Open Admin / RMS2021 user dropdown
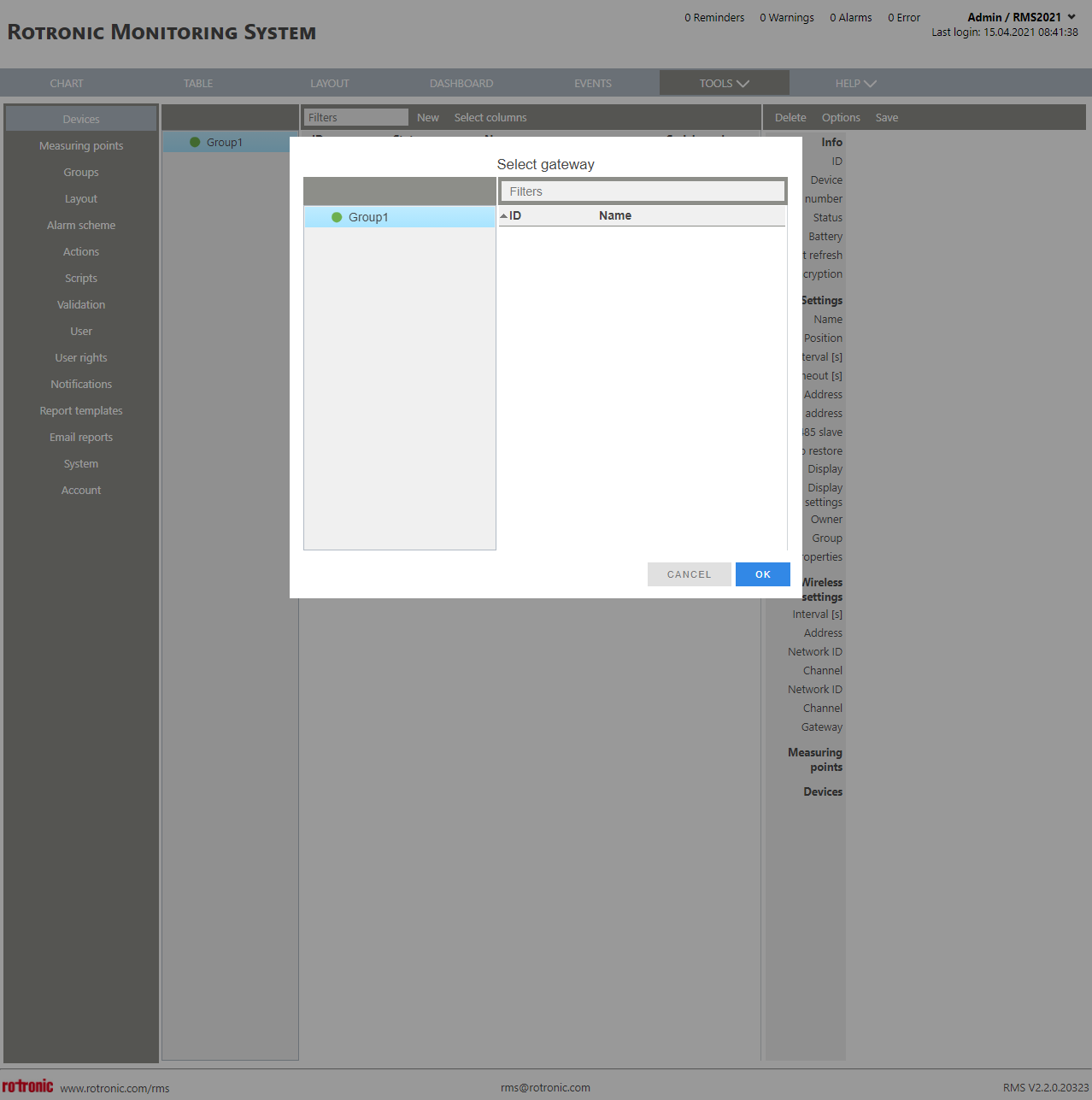This screenshot has width=1092, height=1100. coord(1021,17)
